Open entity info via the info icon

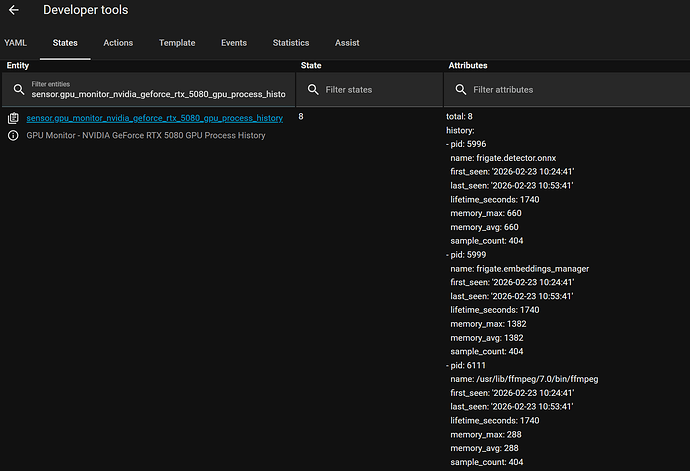[x=13, y=134]
